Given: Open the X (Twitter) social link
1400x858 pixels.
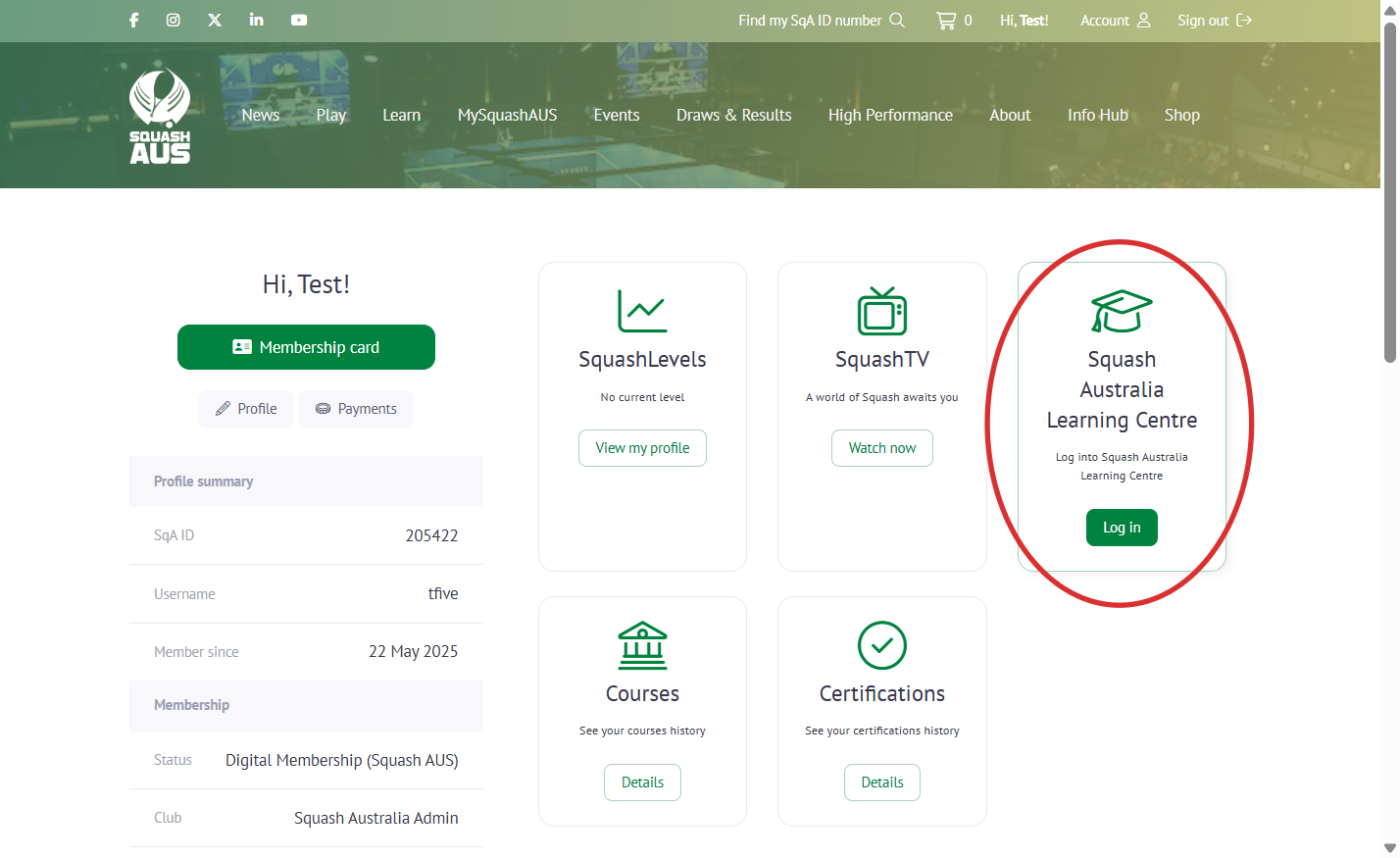Looking at the screenshot, I should (215, 20).
